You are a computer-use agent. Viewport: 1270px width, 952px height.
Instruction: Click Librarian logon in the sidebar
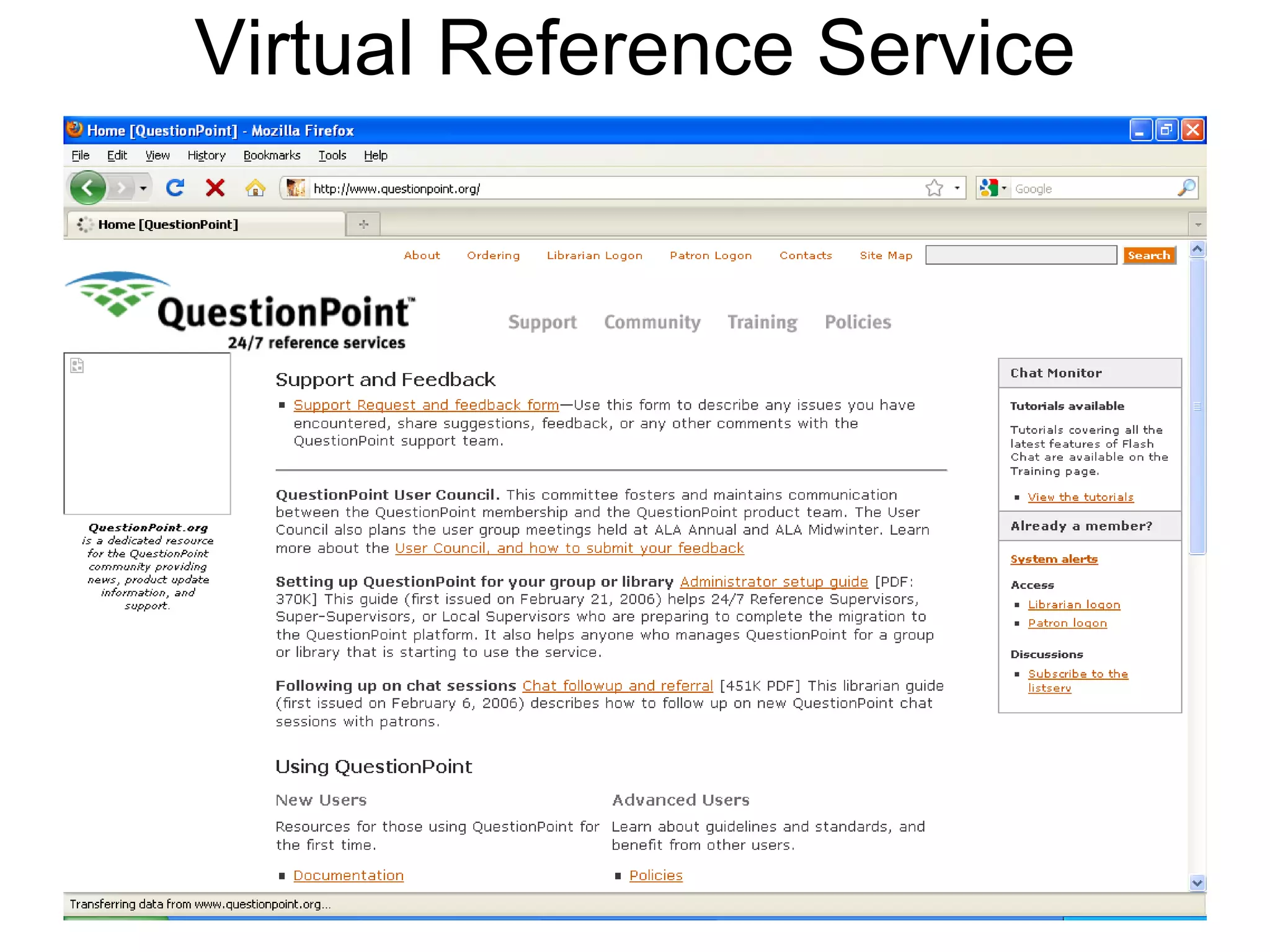tap(1074, 604)
